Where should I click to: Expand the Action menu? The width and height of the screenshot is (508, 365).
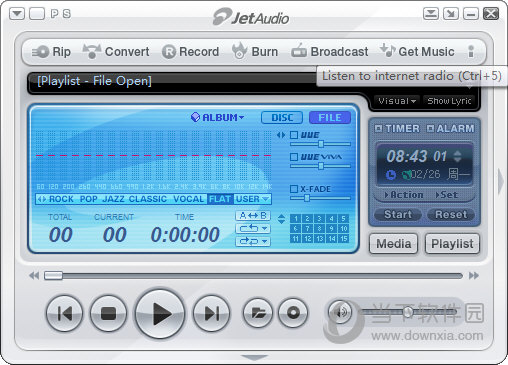403,195
